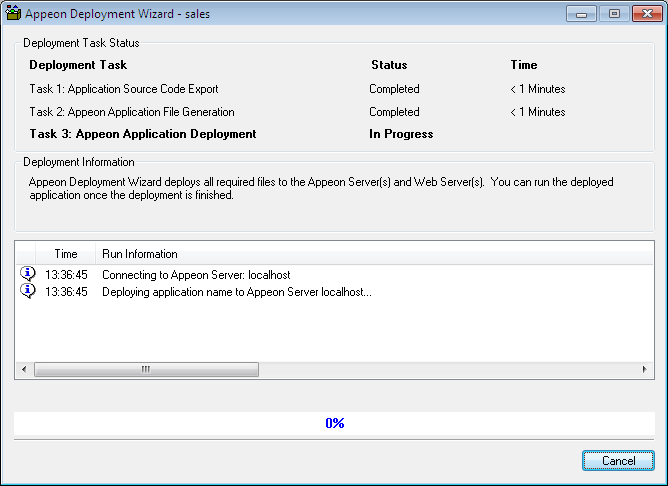
Task: Click 'Task 1: Application Source Code Export'
Action: pyautogui.click(x=124, y=89)
